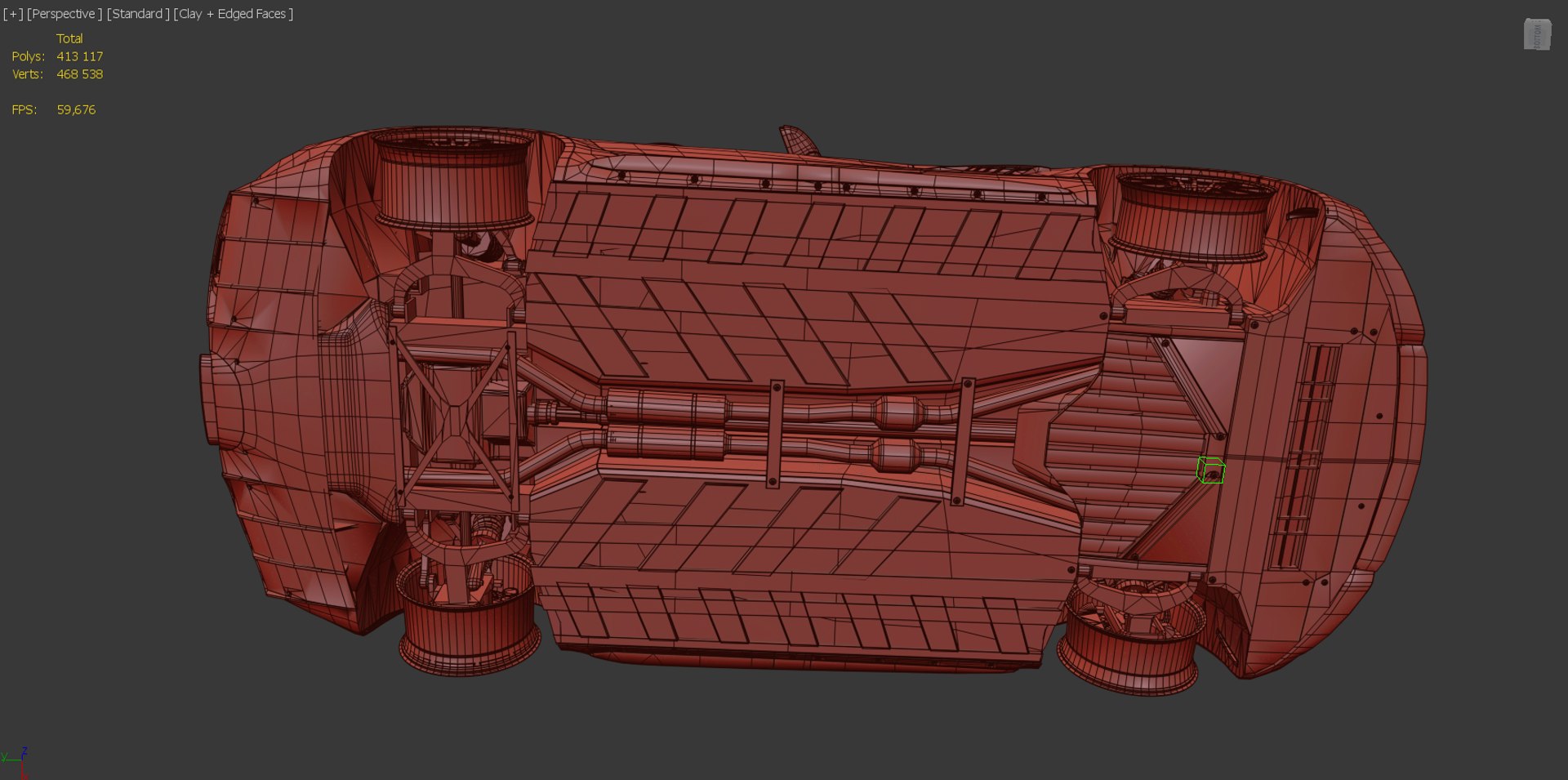Image resolution: width=1568 pixels, height=780 pixels.
Task: Click the ViewCube navigation widget
Action: (1537, 35)
